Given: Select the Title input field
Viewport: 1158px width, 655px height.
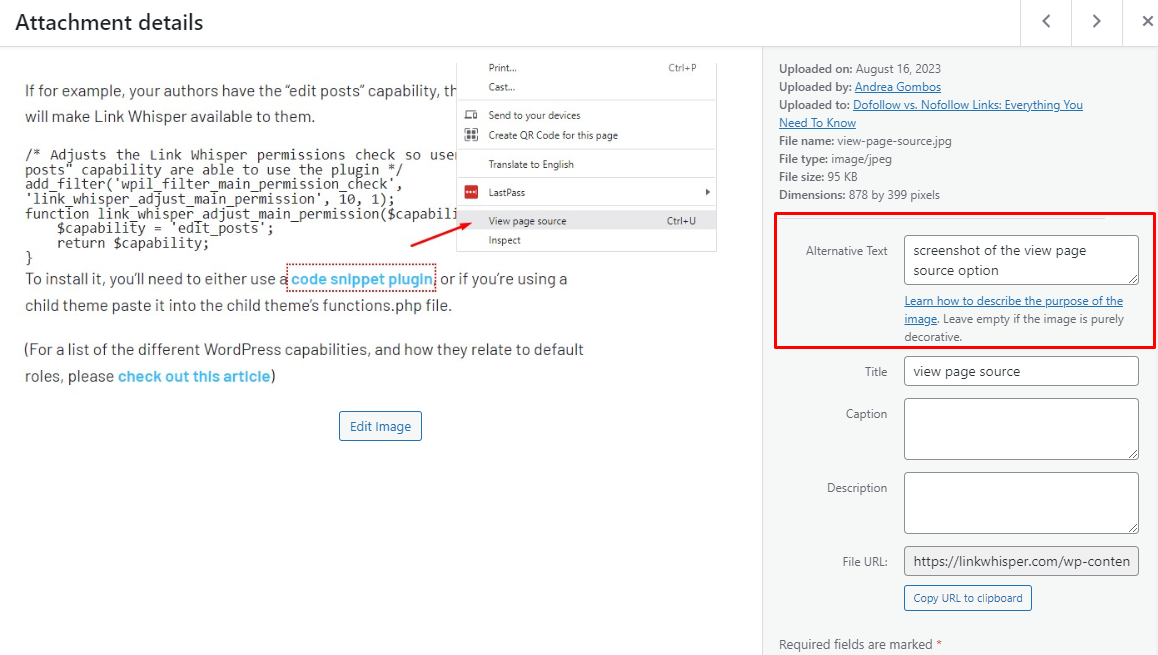Looking at the screenshot, I should (1020, 370).
